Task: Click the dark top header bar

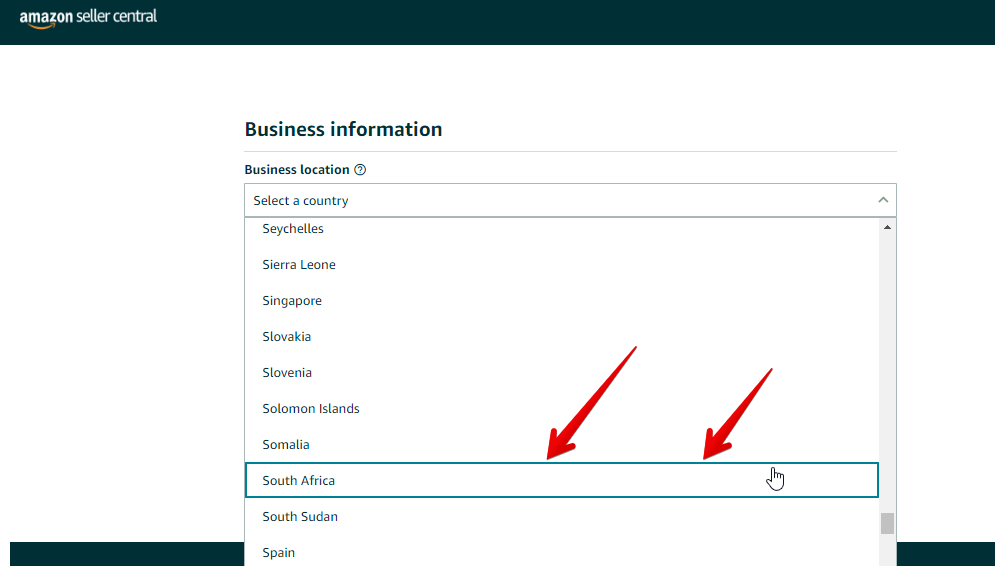Action: tap(498, 22)
